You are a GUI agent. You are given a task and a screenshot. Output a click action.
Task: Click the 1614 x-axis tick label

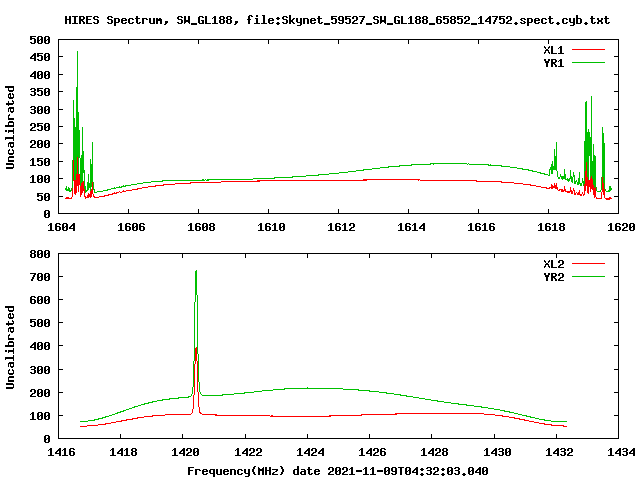click(x=411, y=227)
